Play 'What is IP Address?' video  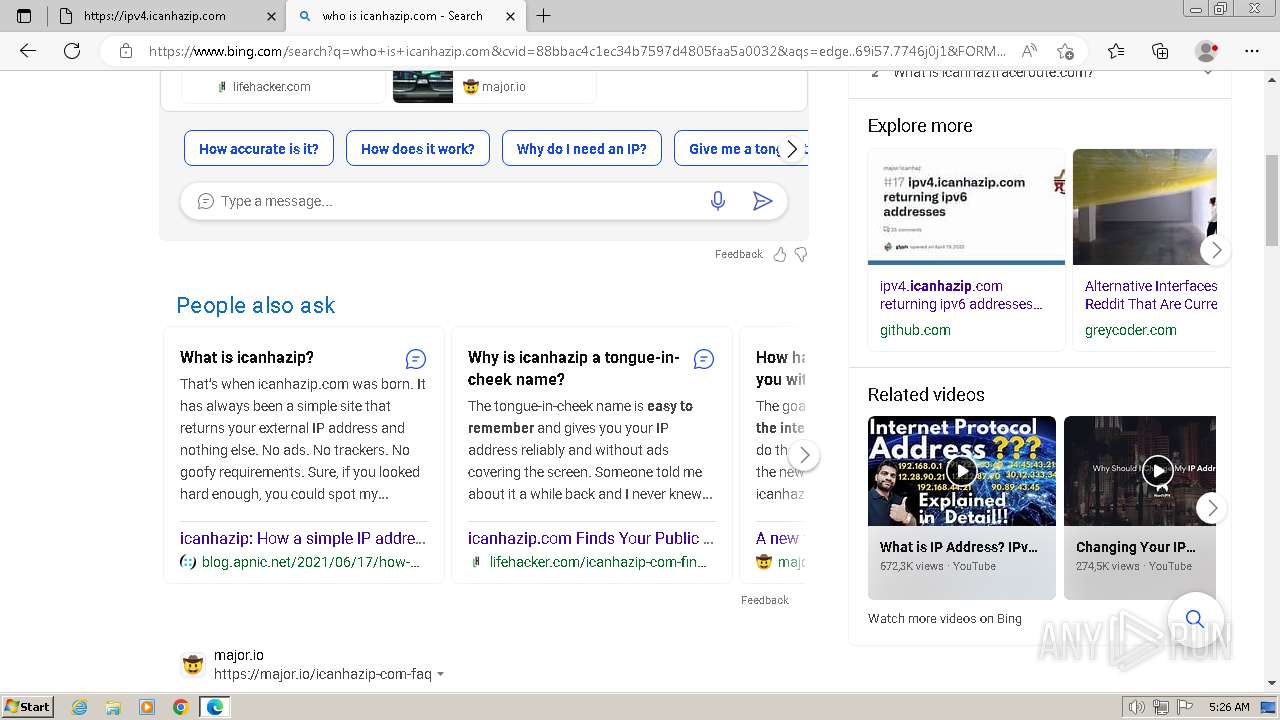[x=962, y=471]
